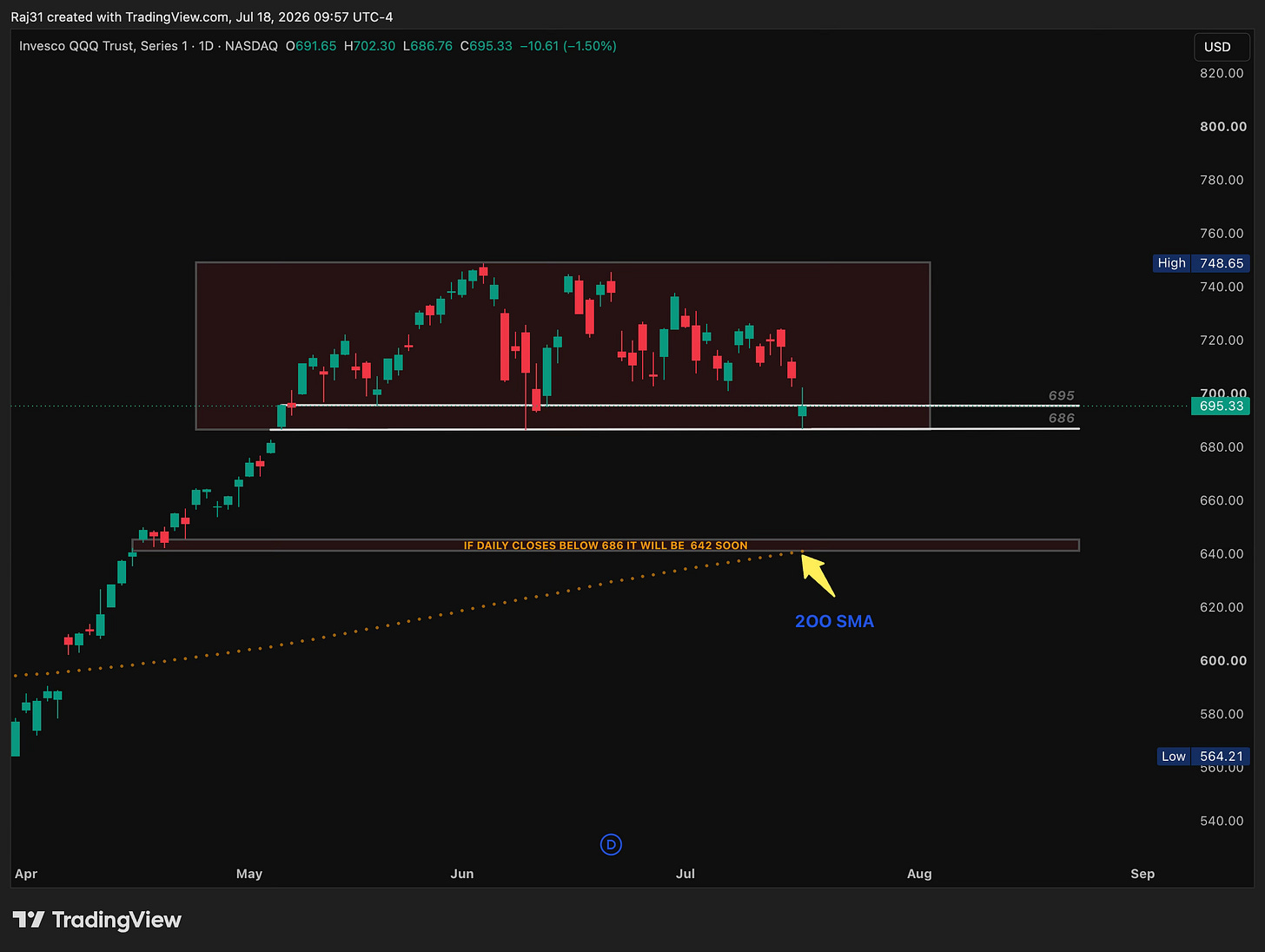Select the '200 SMA' text annotation
1265x952 pixels.
pos(834,621)
